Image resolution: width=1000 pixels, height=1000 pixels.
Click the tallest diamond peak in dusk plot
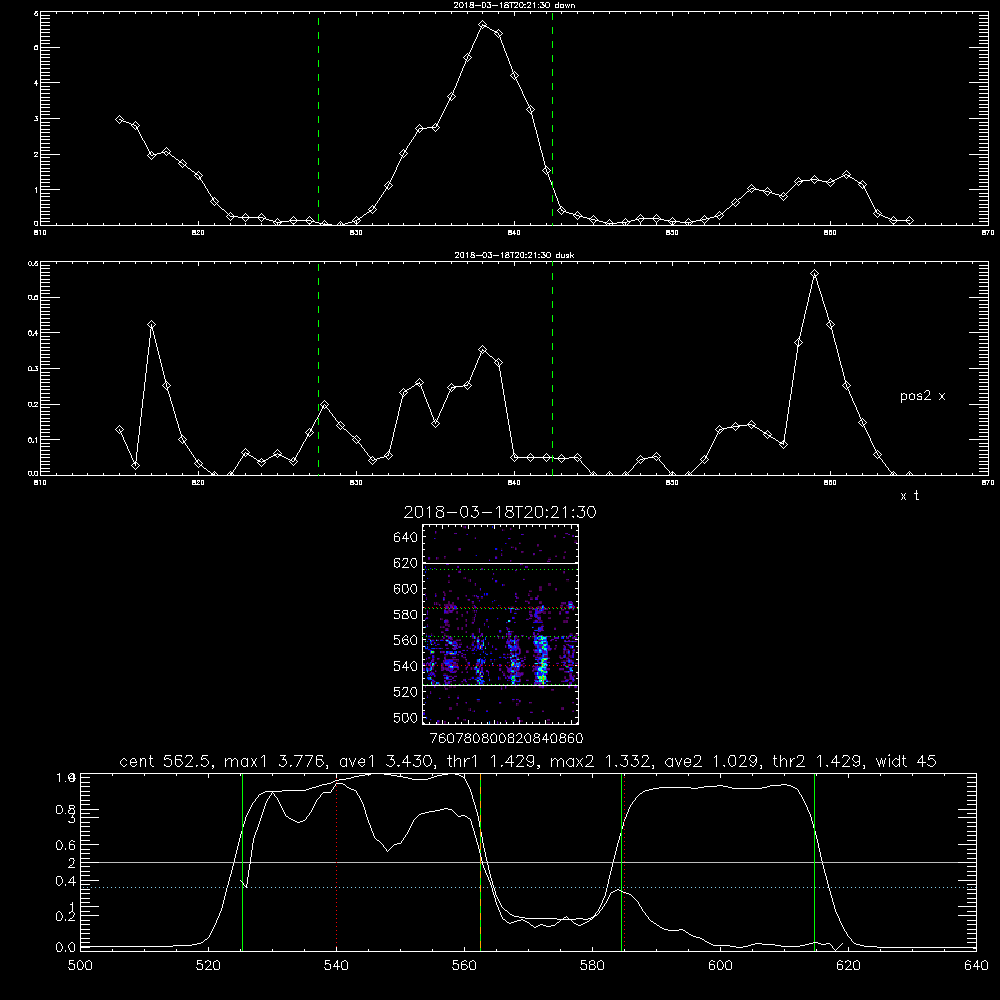coord(814,274)
